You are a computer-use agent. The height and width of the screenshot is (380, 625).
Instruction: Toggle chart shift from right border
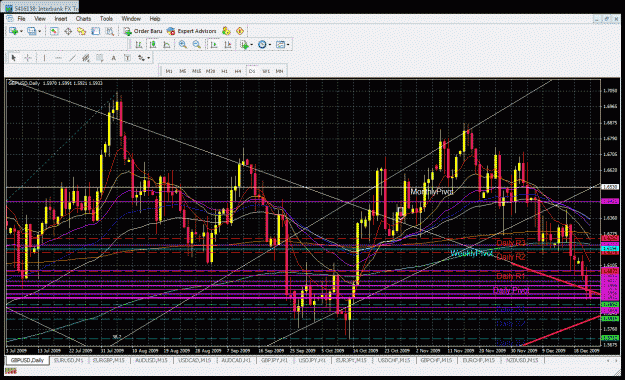coord(228,45)
